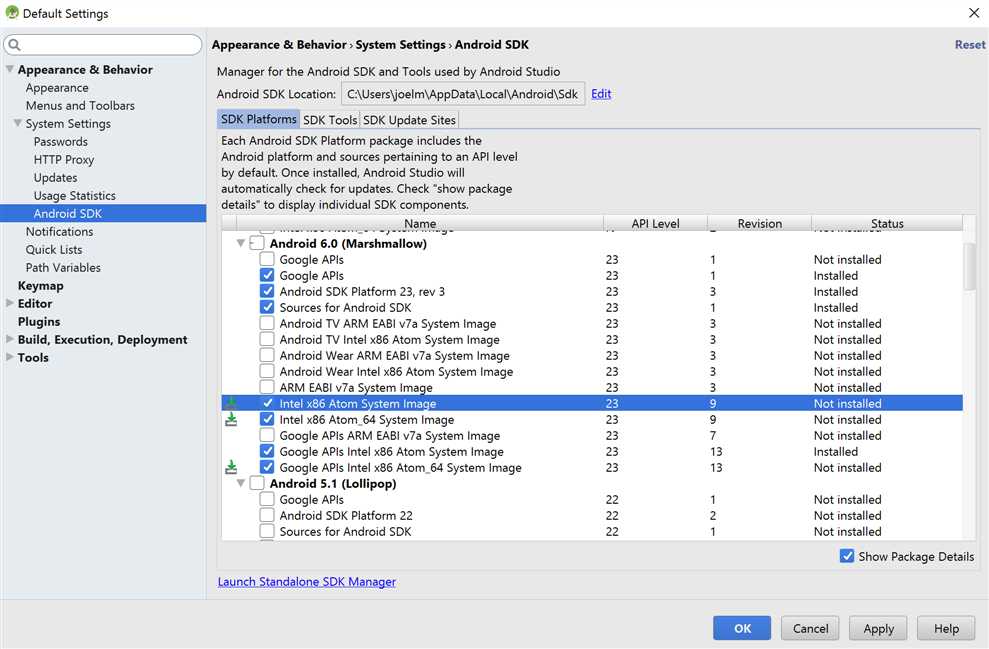This screenshot has width=989, height=649.
Task: Collapse the Android 6.0 (Marshmallow) group
Action: coord(240,243)
